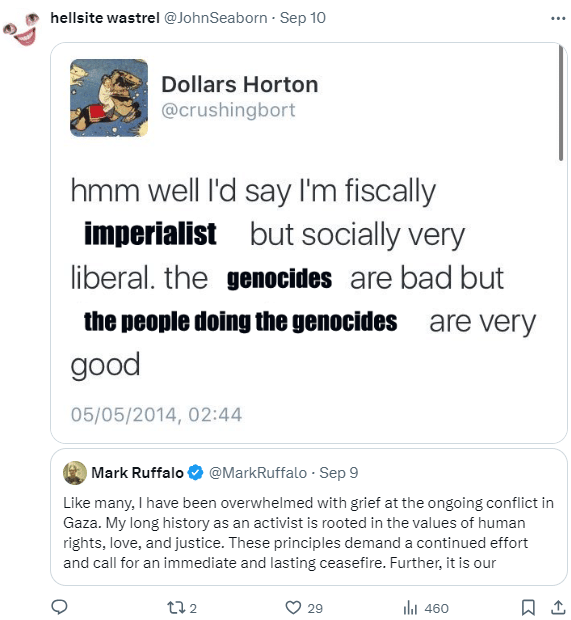Screen dimensions: 571x620
Task: Open the quoted tweet's Sep 9 date
Action: pos(338,473)
